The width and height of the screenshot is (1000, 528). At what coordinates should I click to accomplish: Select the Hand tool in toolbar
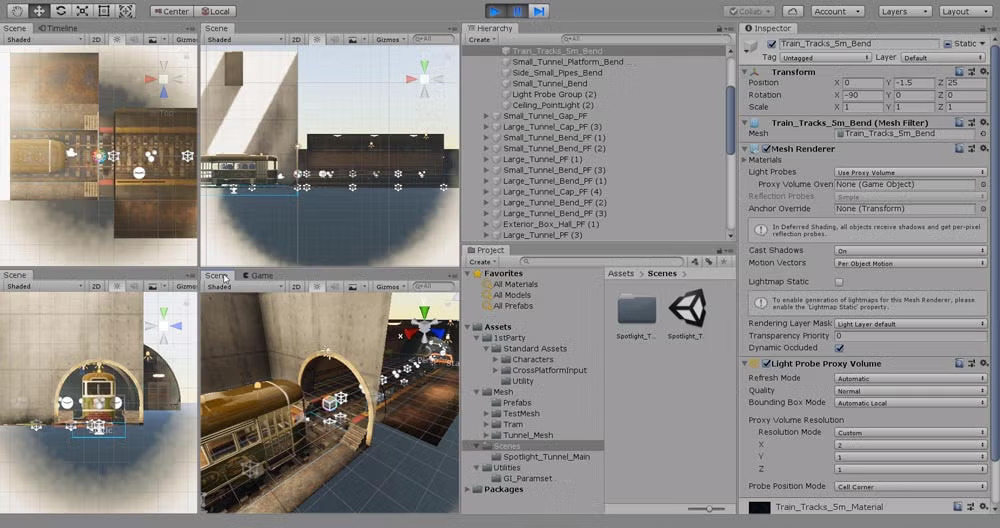[16, 11]
